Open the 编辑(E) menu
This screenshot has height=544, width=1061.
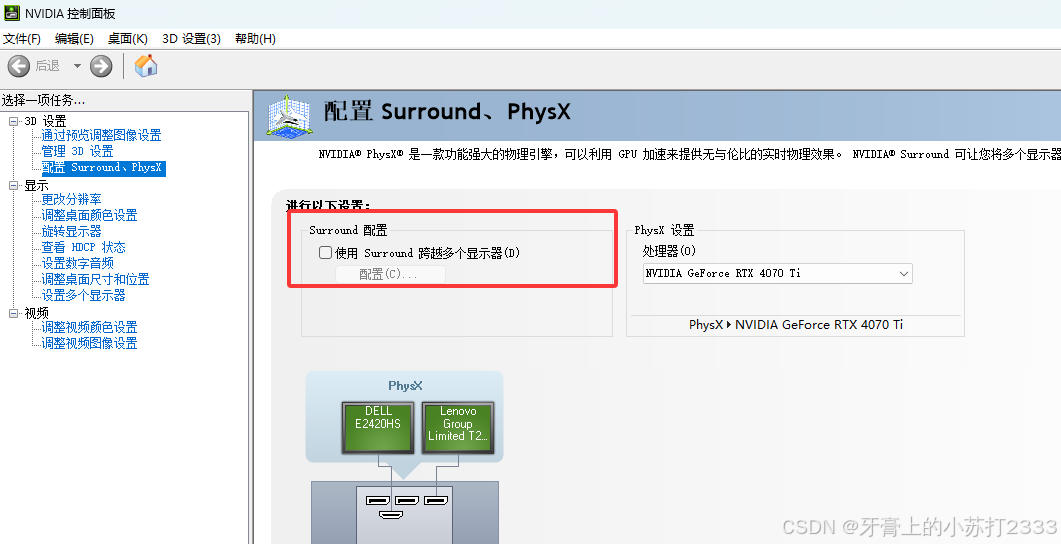coord(74,39)
